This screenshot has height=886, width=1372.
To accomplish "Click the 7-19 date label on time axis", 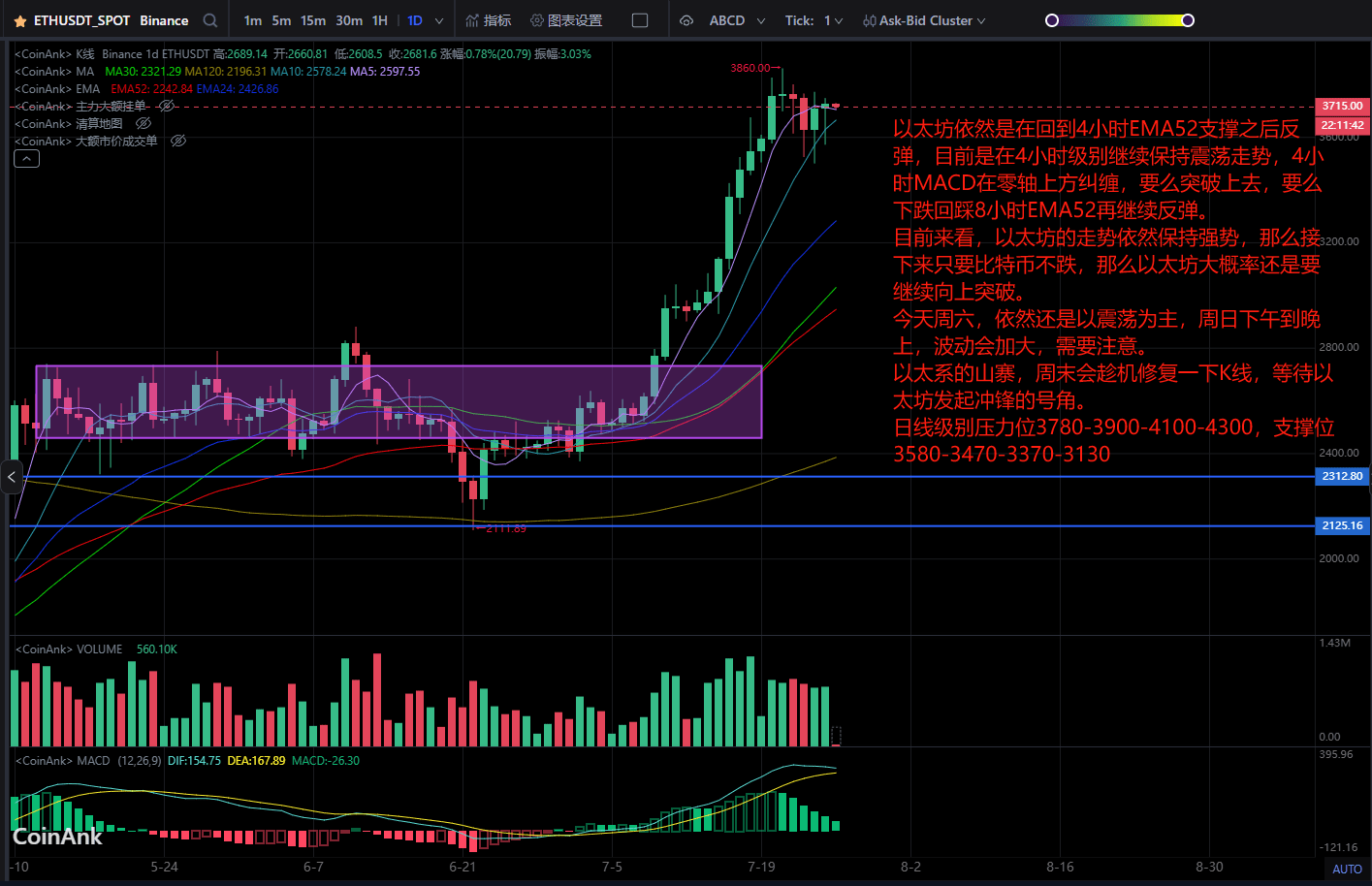I will point(761,867).
